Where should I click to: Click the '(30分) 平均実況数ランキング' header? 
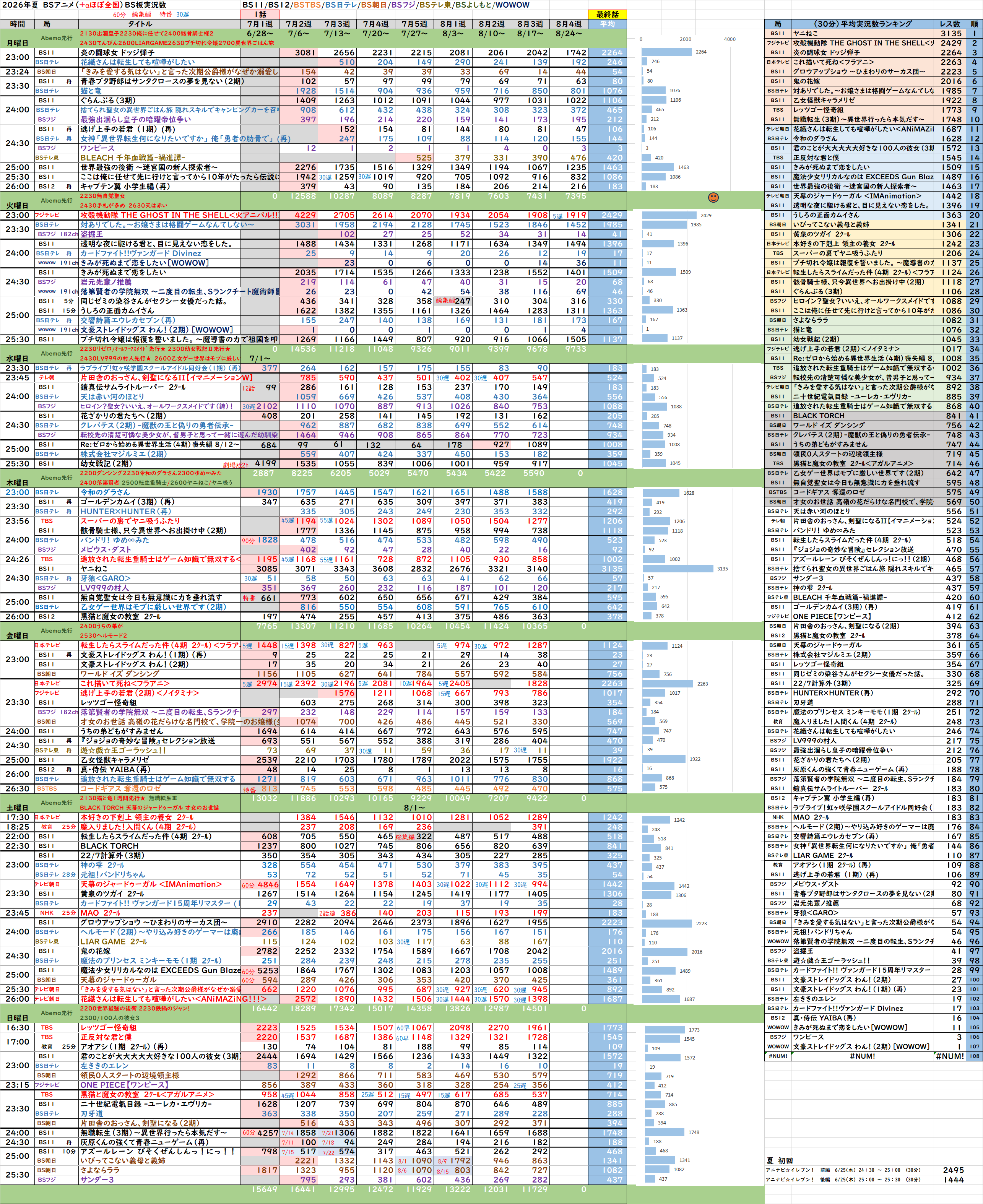[863, 24]
